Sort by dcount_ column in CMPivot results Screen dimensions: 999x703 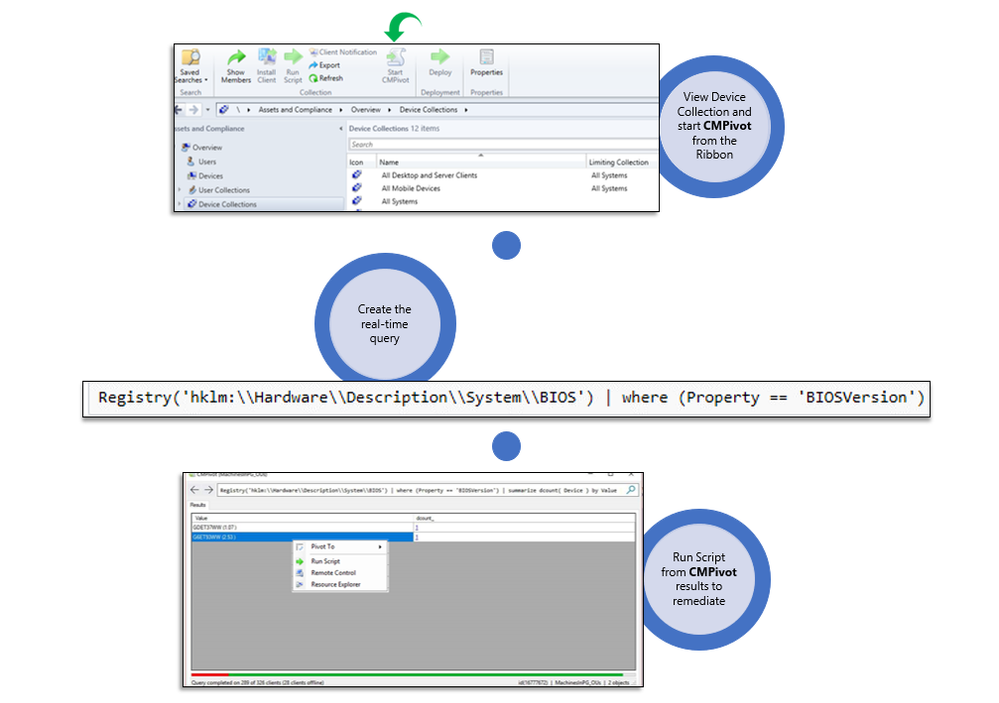tap(524, 518)
